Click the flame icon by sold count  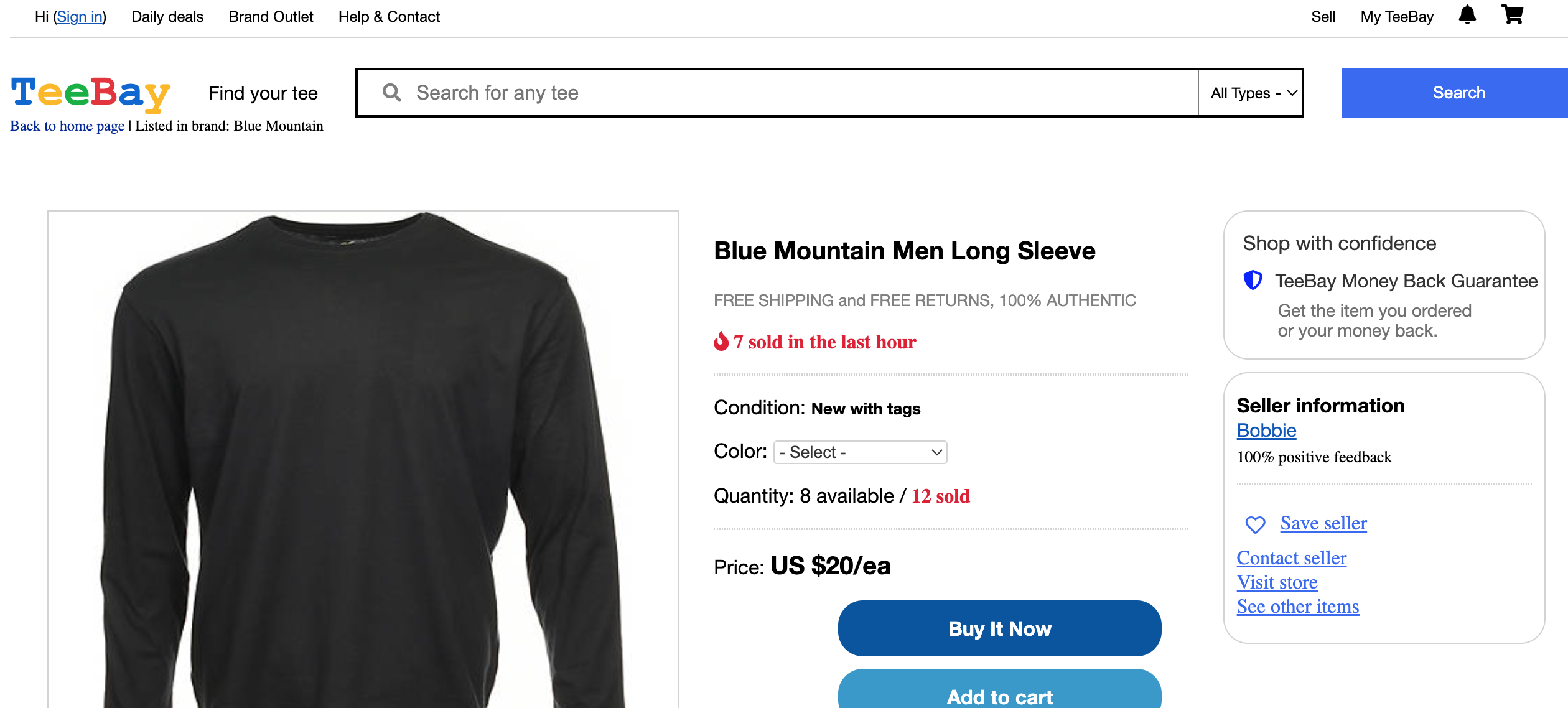tap(721, 341)
